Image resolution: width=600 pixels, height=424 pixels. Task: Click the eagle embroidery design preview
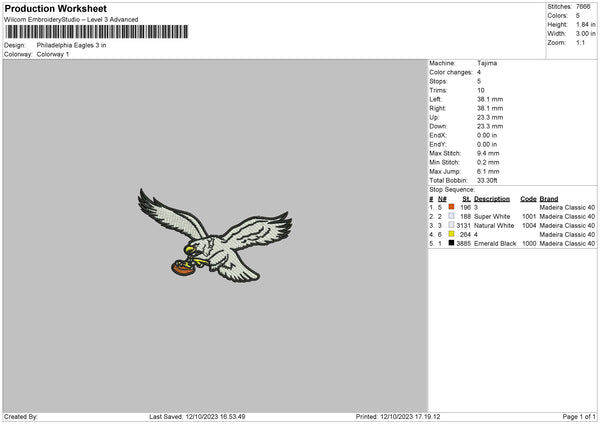click(215, 235)
